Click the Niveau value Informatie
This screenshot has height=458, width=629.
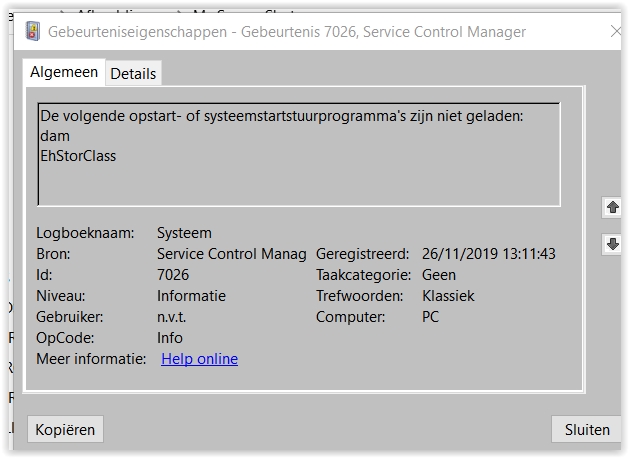(x=191, y=296)
